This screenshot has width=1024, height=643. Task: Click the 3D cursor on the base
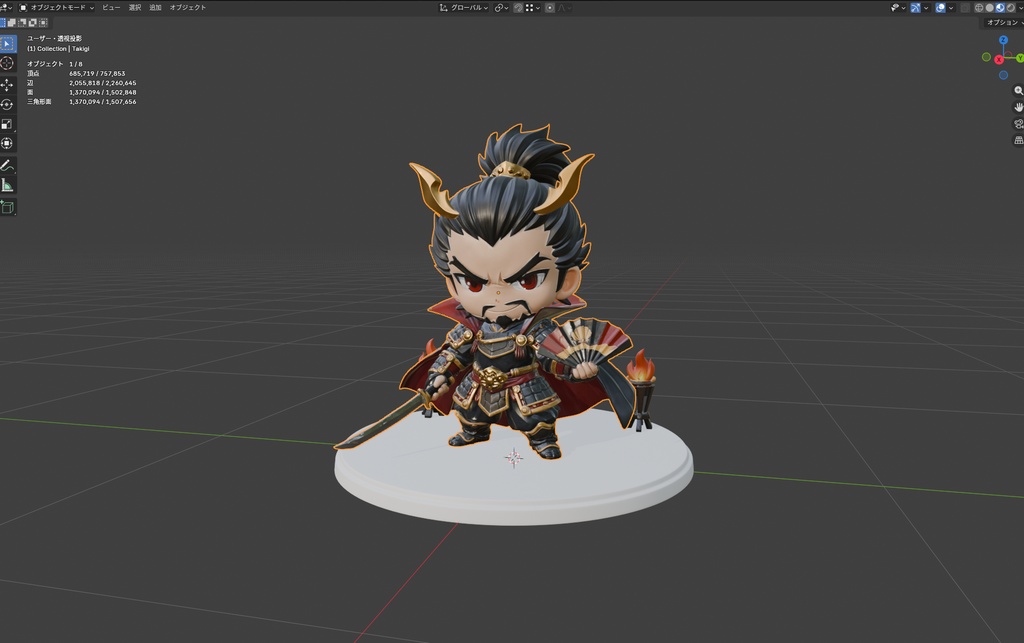(514, 458)
